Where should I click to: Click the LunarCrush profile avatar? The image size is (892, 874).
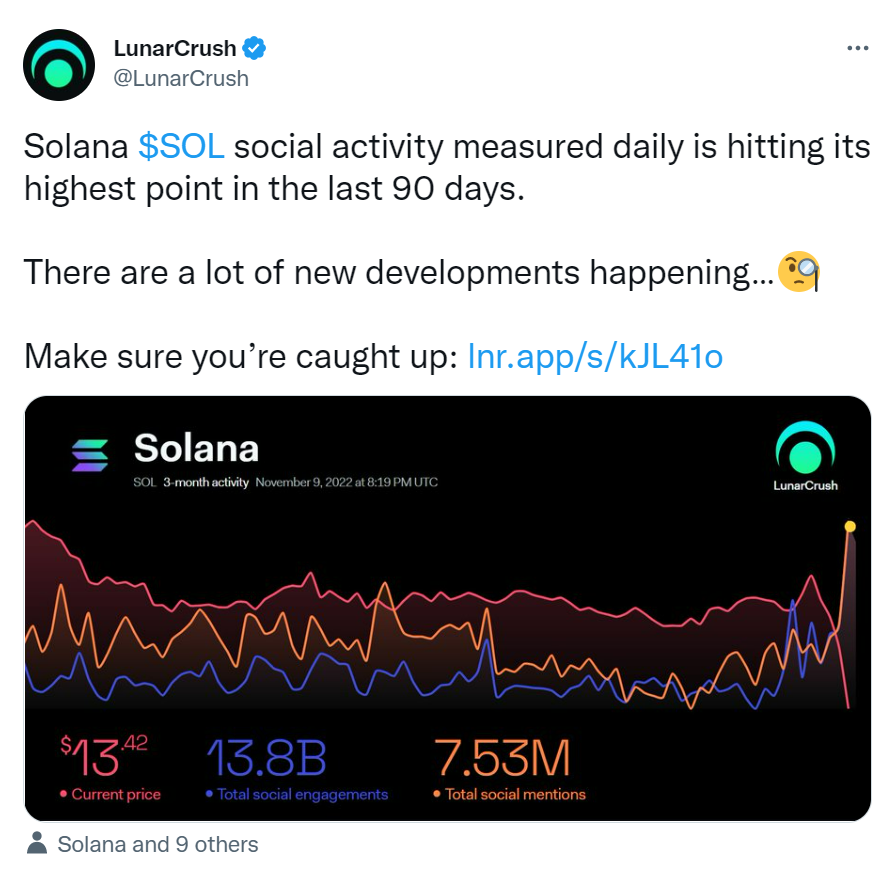(x=61, y=65)
